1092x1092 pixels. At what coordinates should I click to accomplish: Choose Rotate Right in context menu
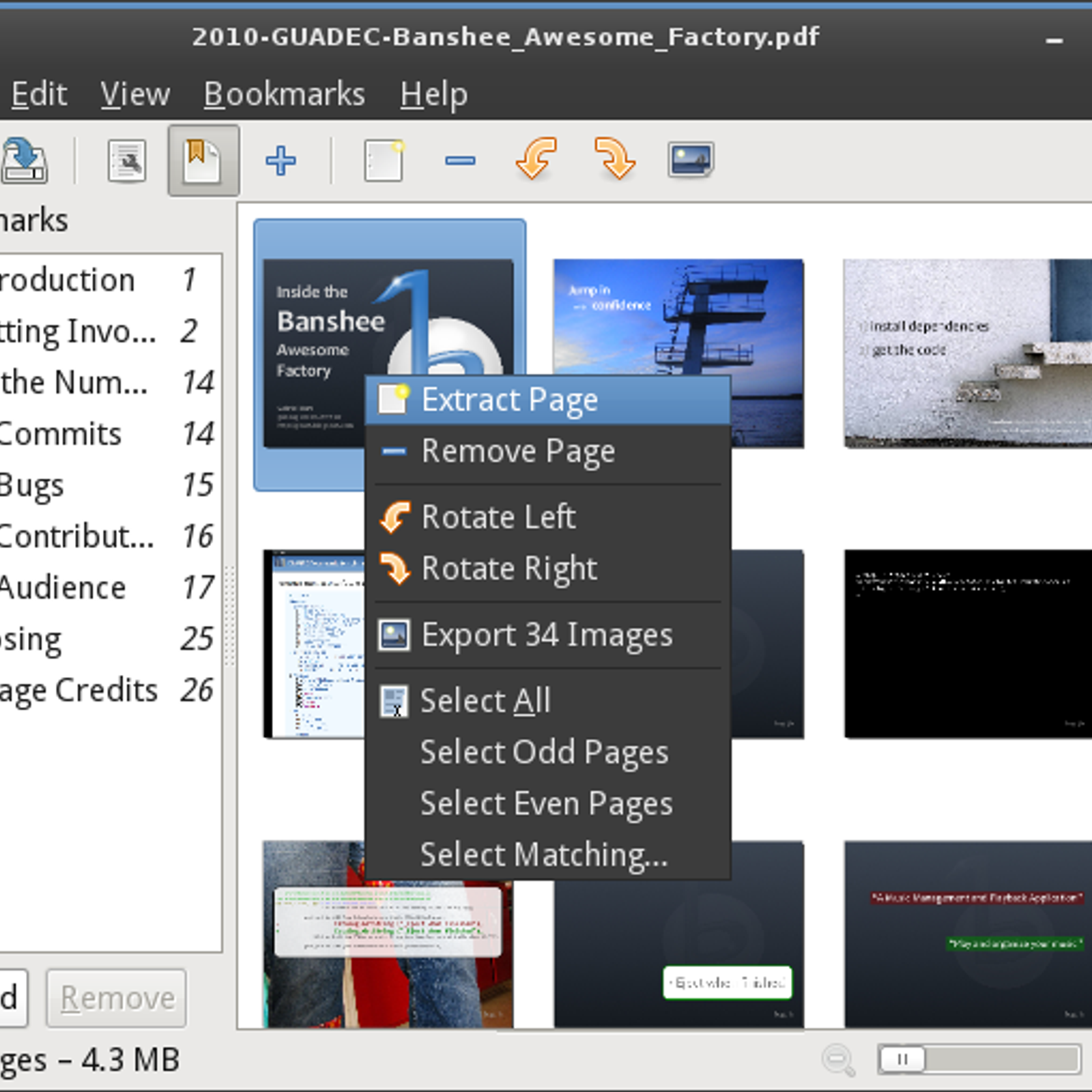[548, 568]
